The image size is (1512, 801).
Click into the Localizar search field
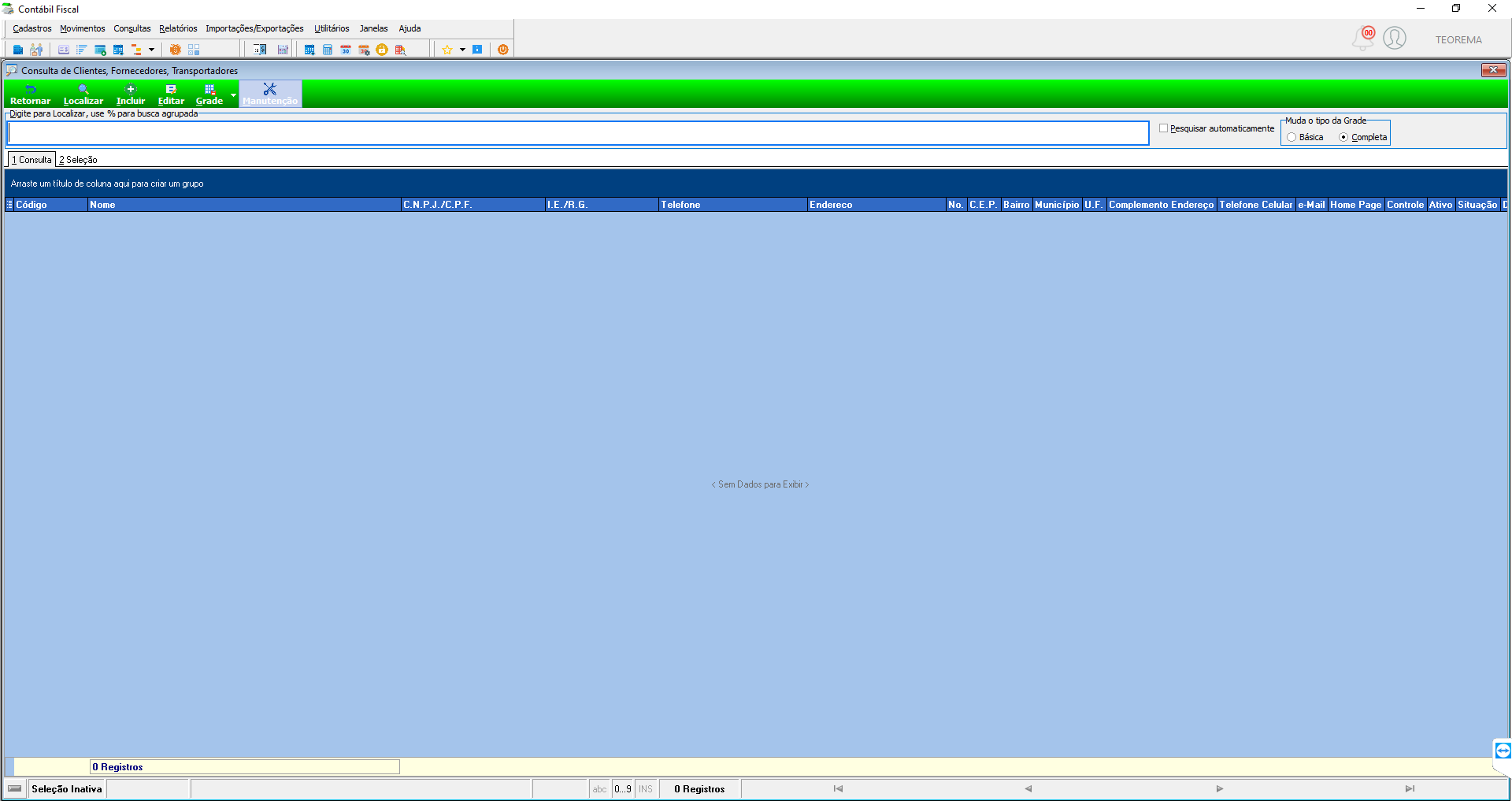pyautogui.click(x=578, y=133)
